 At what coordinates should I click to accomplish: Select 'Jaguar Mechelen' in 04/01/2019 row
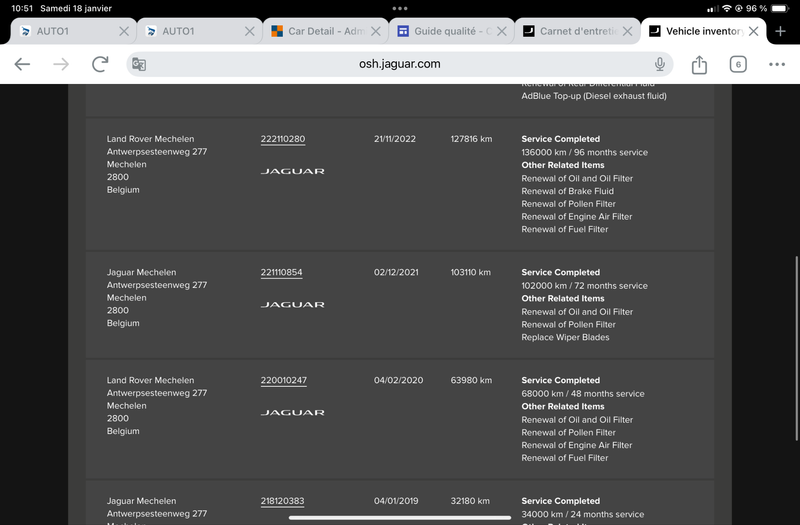point(141,501)
